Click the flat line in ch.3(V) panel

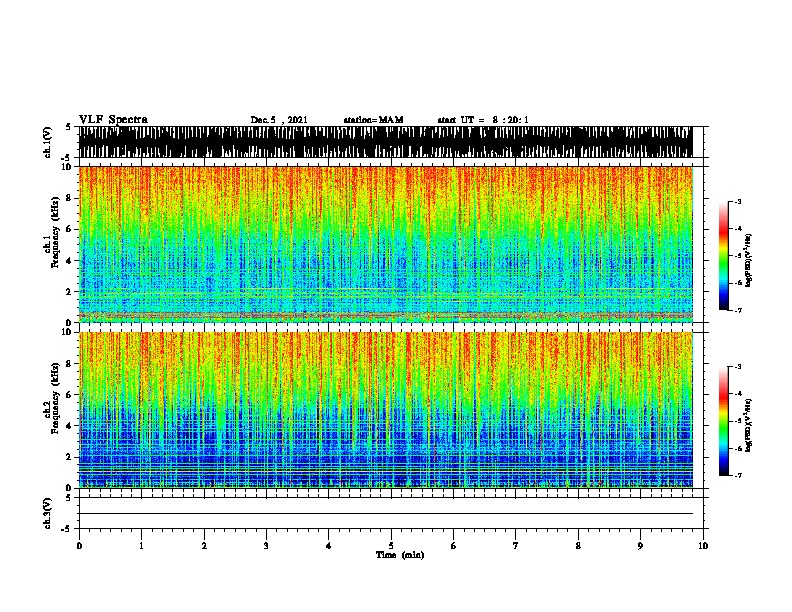pyautogui.click(x=386, y=514)
